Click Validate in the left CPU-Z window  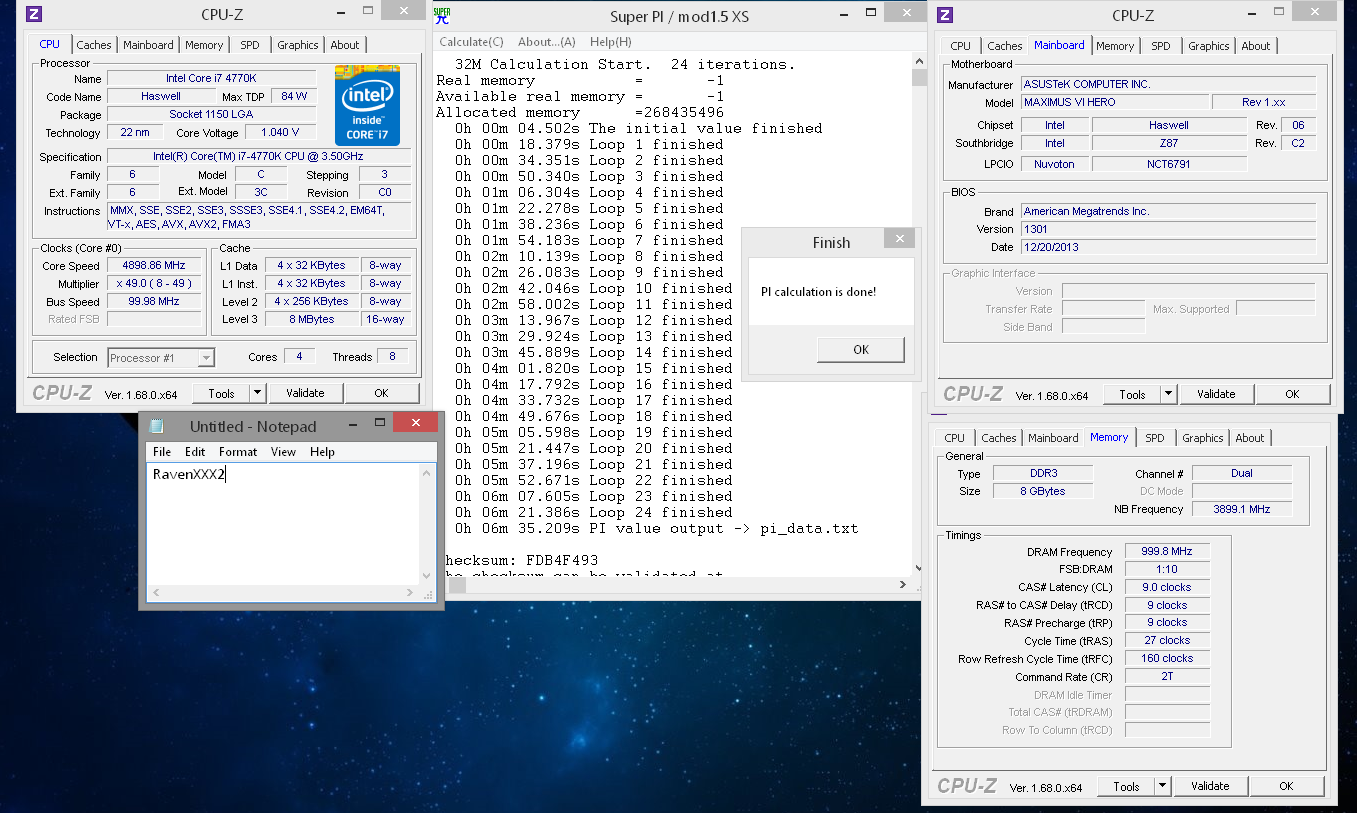click(305, 393)
